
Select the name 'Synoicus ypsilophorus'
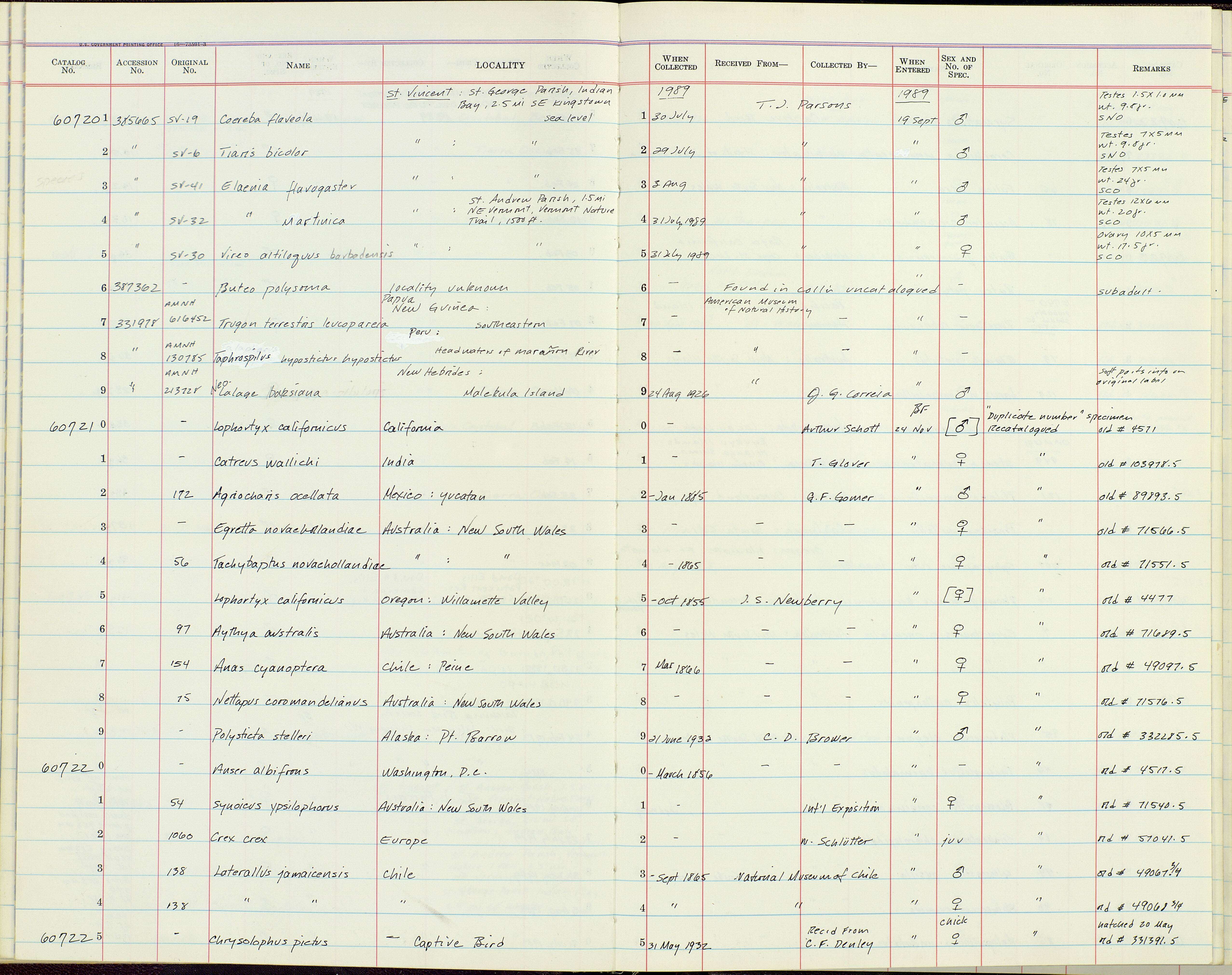[x=276, y=807]
